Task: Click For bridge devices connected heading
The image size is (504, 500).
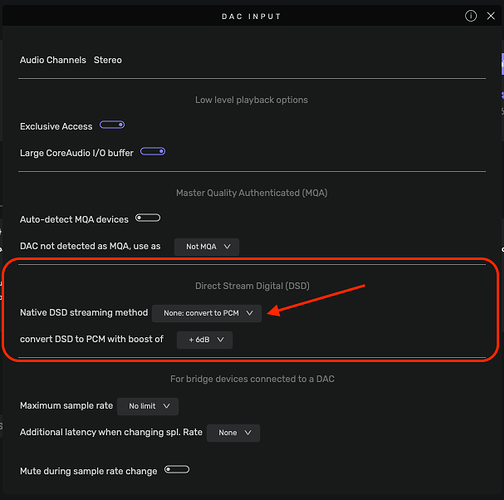Action: coord(252,379)
